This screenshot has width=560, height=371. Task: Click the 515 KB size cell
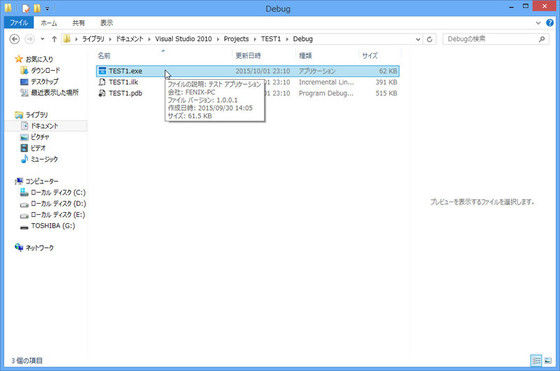pos(386,93)
